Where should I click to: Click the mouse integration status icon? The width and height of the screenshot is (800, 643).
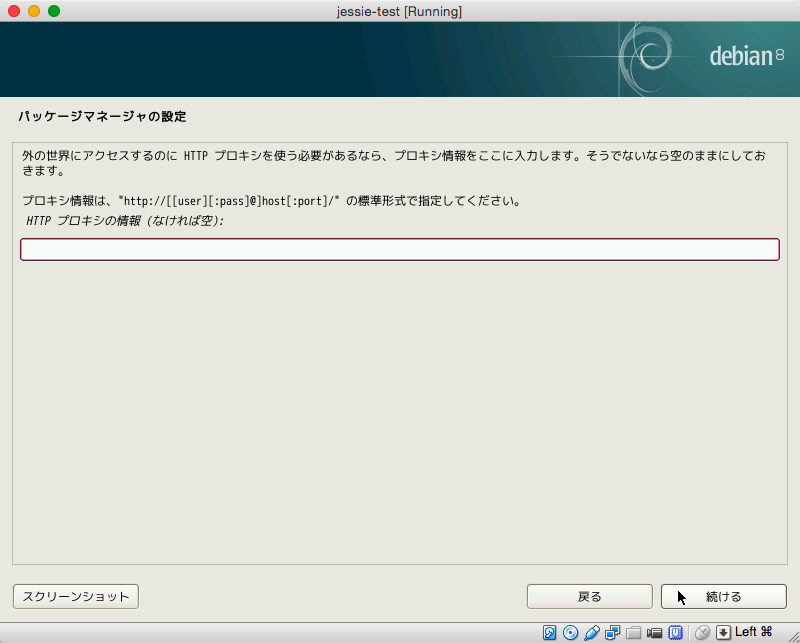point(703,632)
